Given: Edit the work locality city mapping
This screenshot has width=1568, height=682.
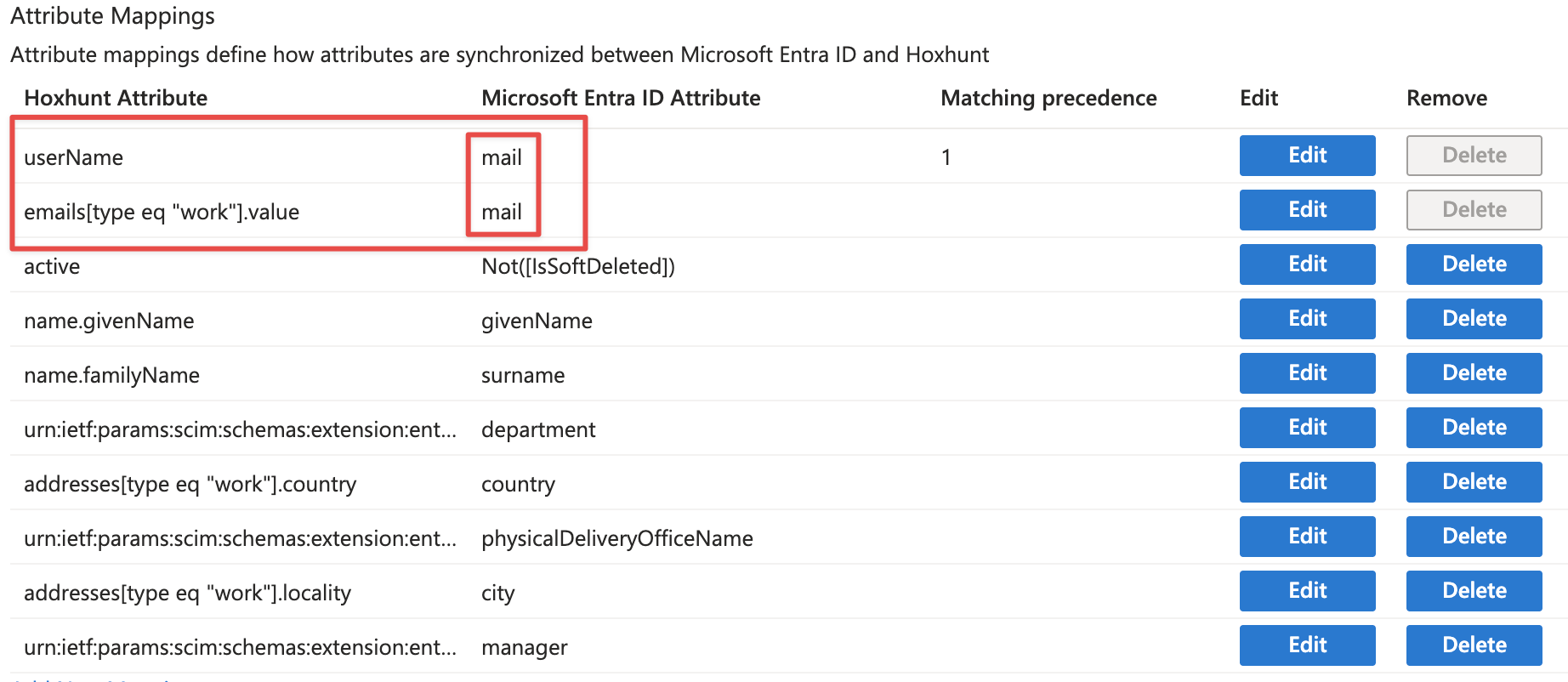Looking at the screenshot, I should pyautogui.click(x=1307, y=591).
